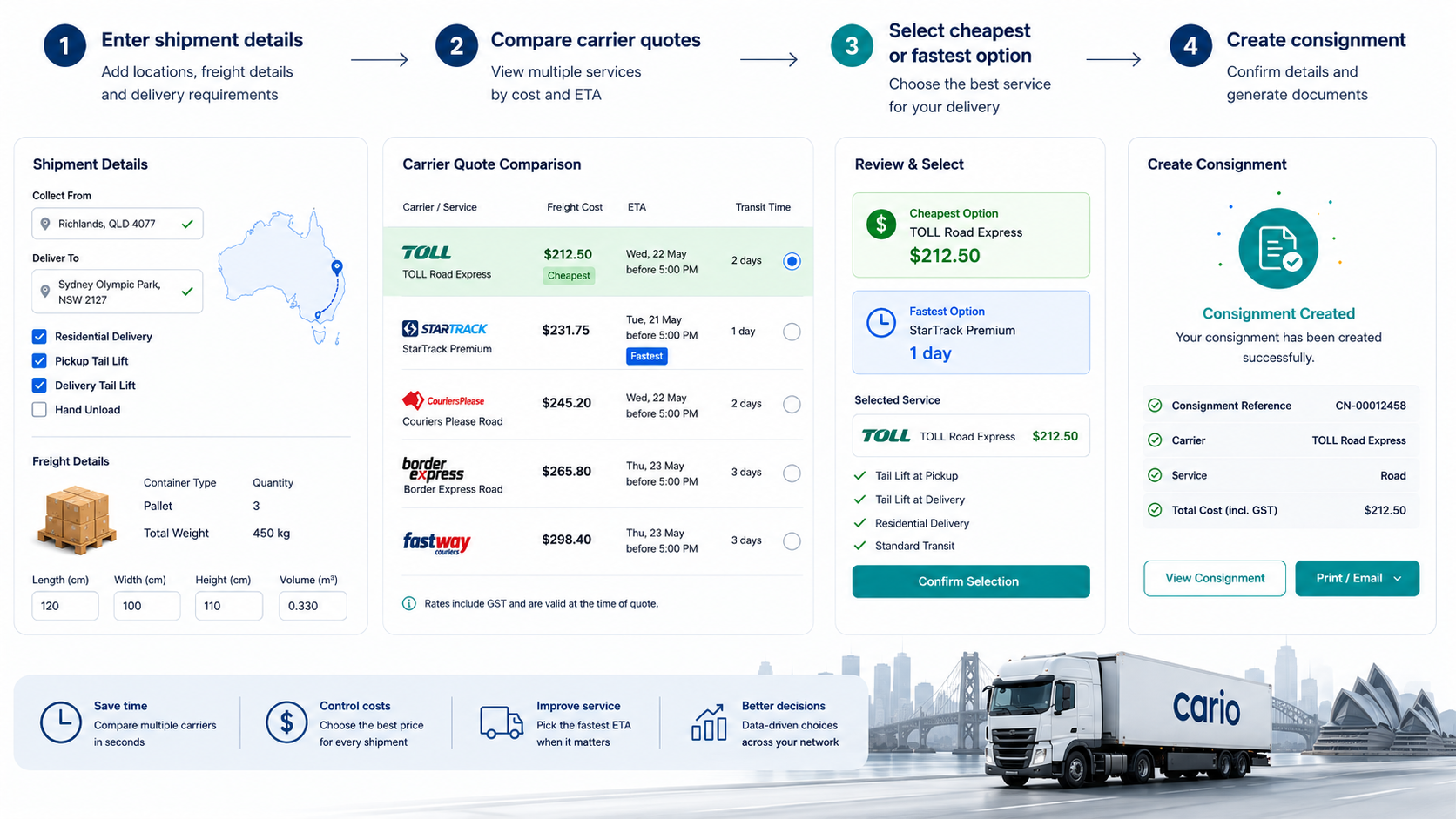Viewport: 1456px width, 819px height.
Task: Click the Collect From address field
Action: (x=118, y=224)
